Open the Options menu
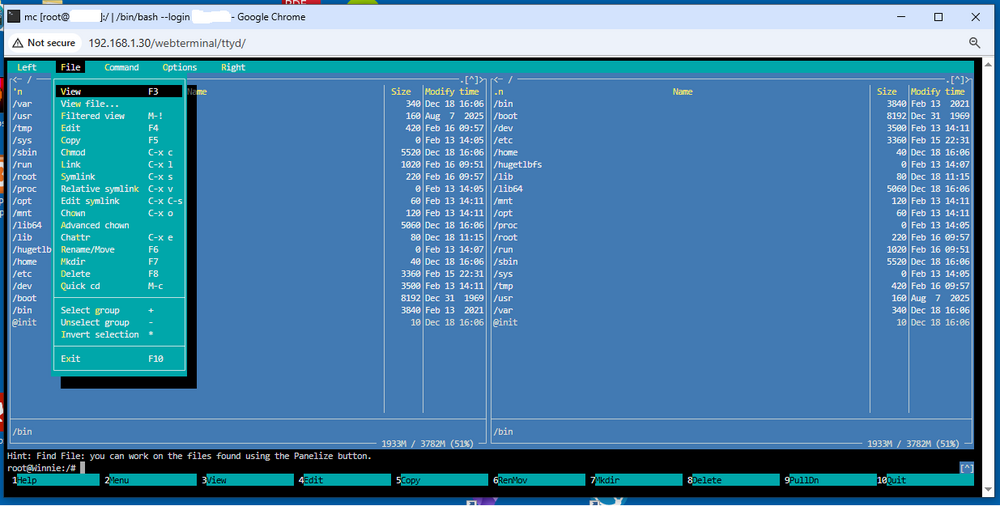 click(x=180, y=67)
